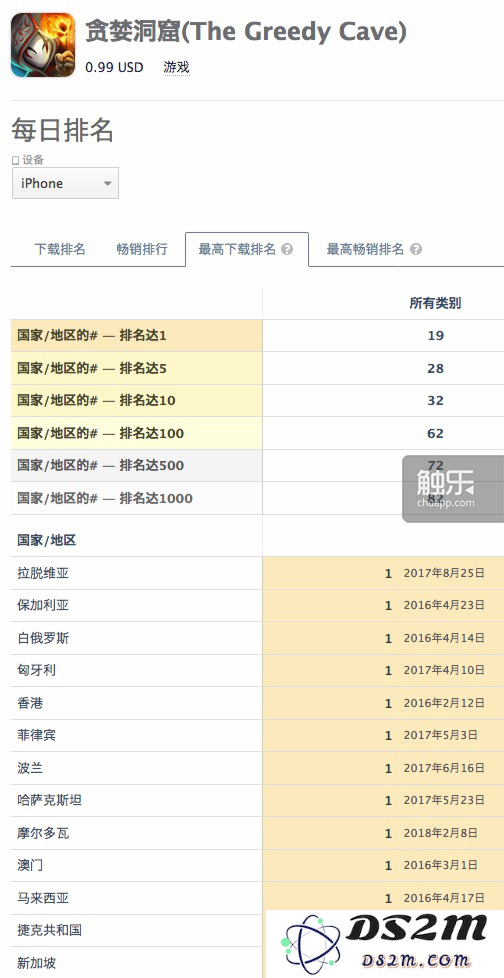Click the date 2017年5月23日

coord(444,800)
